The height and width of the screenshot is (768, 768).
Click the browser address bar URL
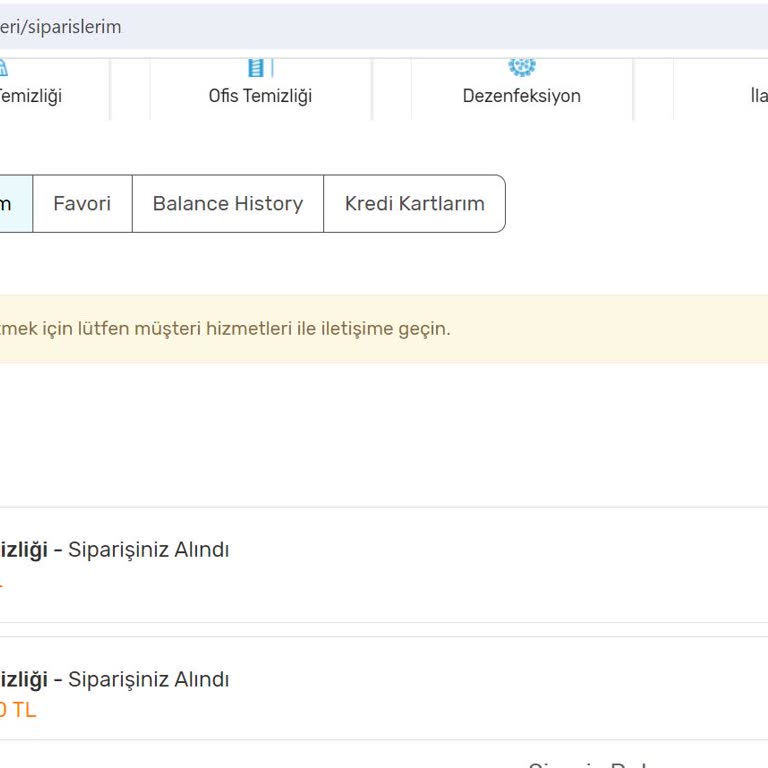[60, 27]
